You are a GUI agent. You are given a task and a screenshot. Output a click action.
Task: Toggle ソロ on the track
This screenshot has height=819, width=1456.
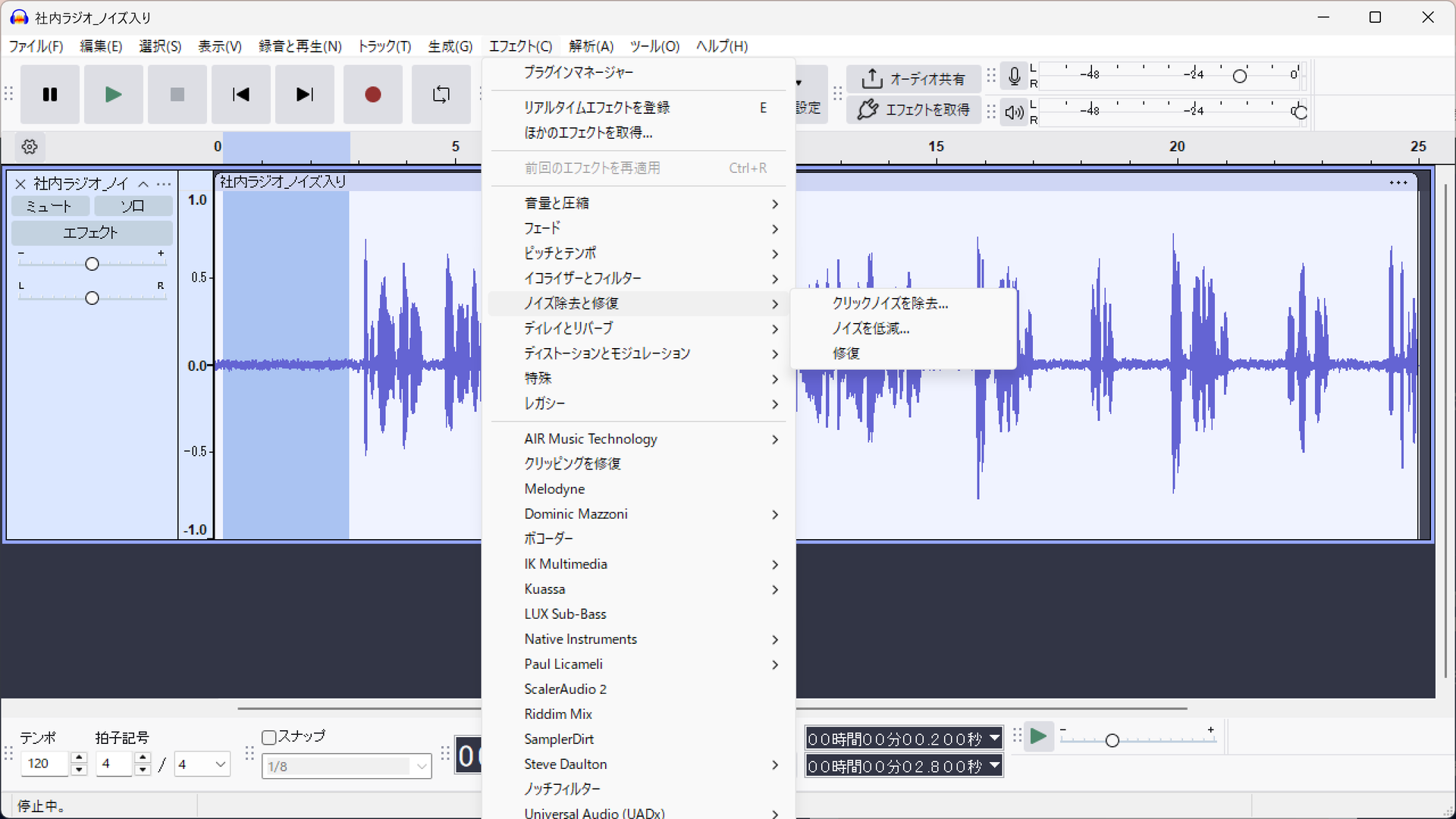[x=133, y=206]
